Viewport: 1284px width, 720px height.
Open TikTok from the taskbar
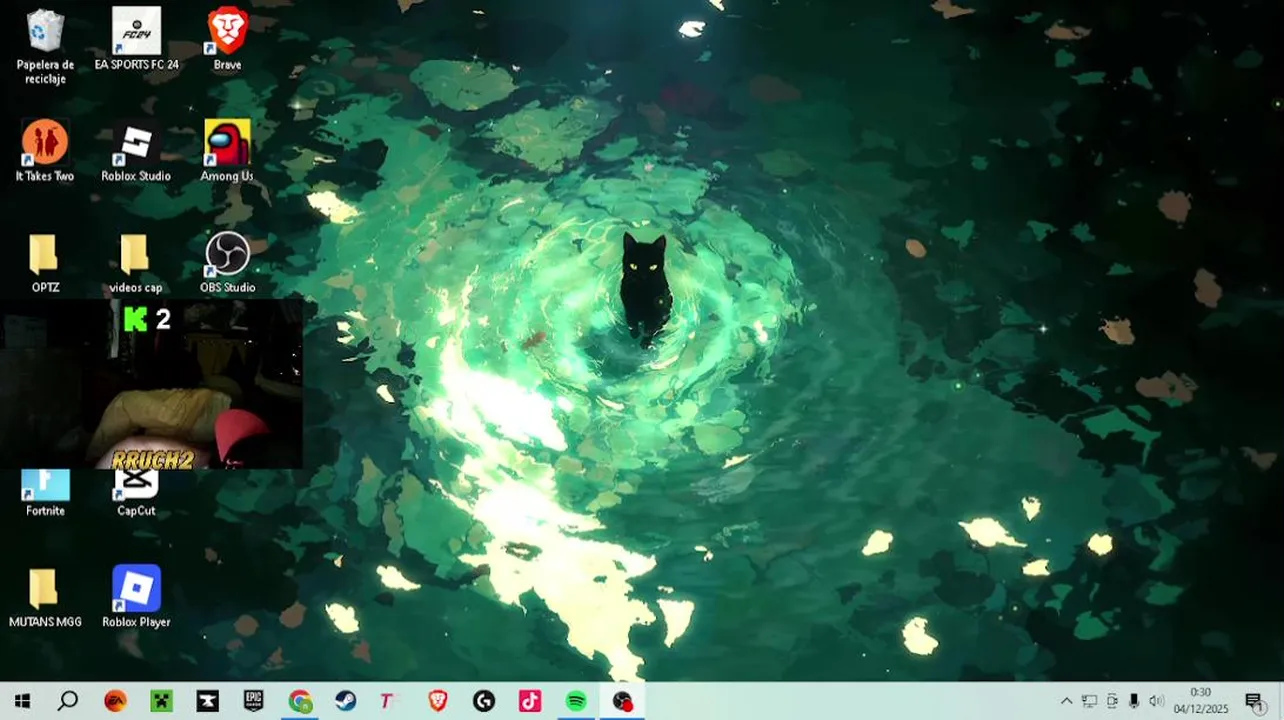coord(530,701)
